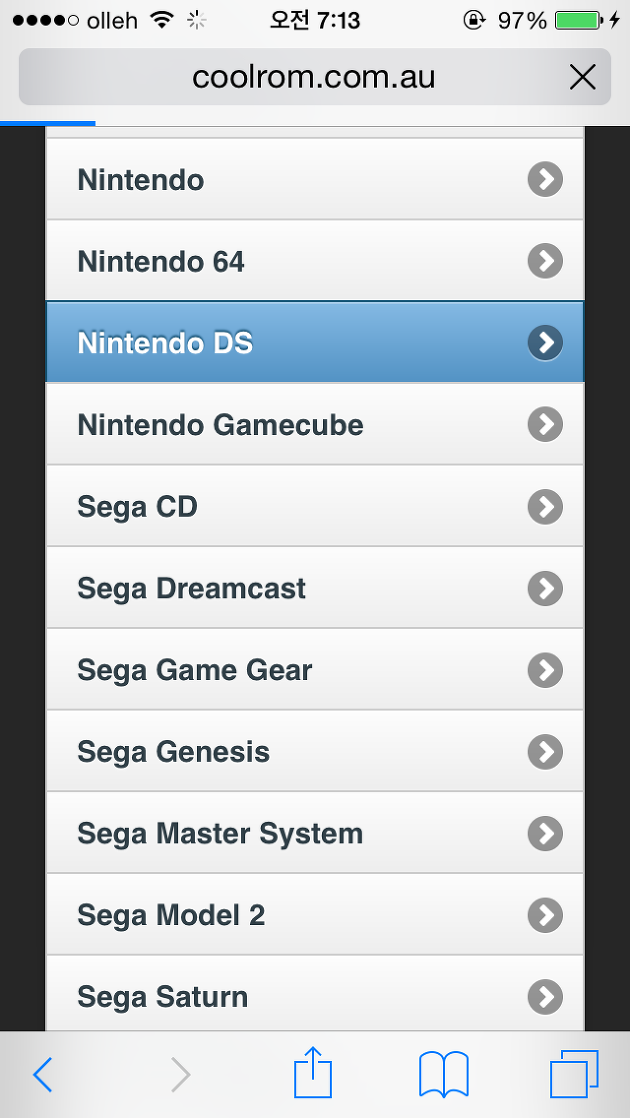Image resolution: width=630 pixels, height=1118 pixels.
Task: Select Sega Game Gear in list
Action: tap(315, 670)
